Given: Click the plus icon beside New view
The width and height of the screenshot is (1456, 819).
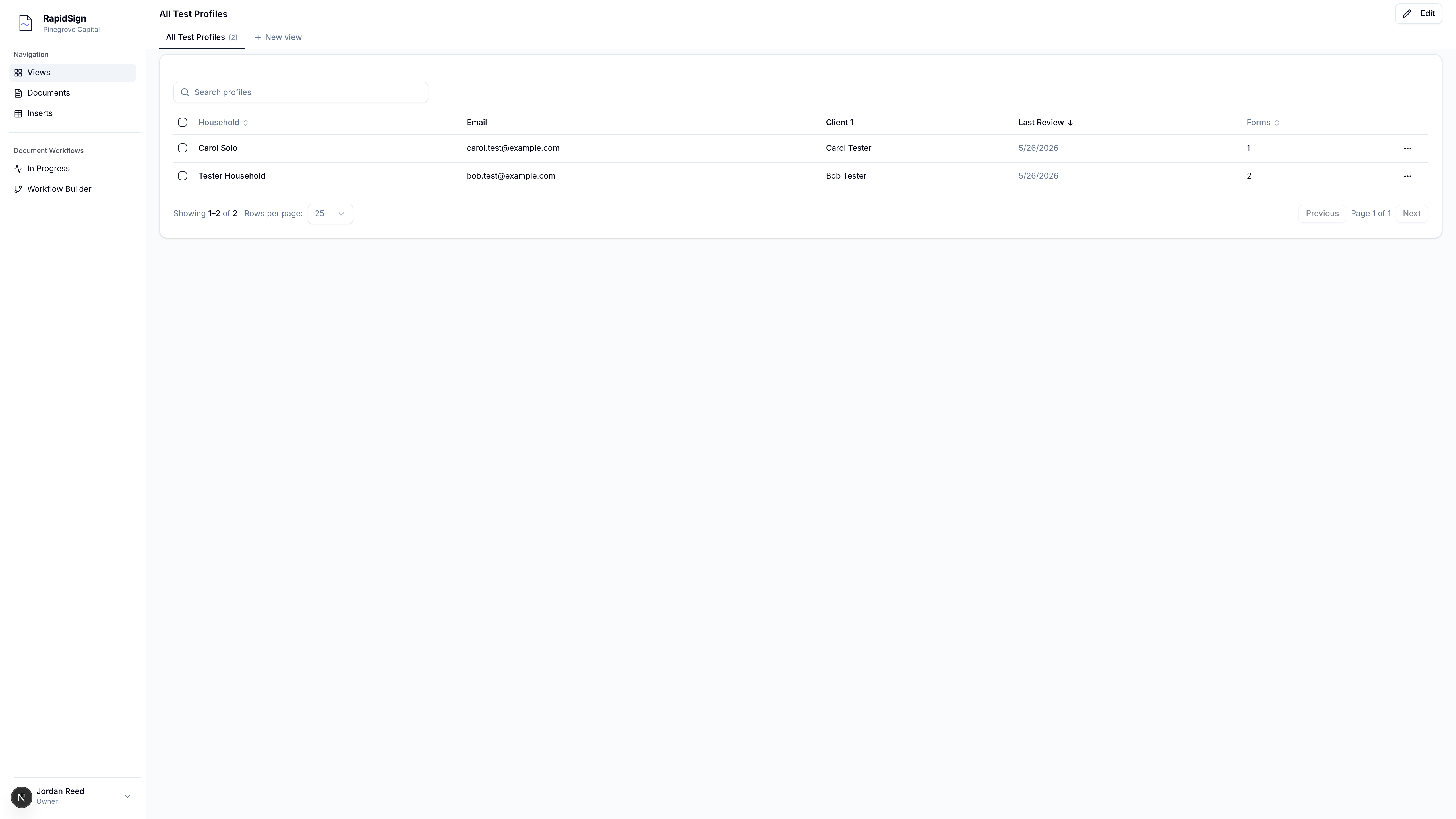Looking at the screenshot, I should pos(258,37).
